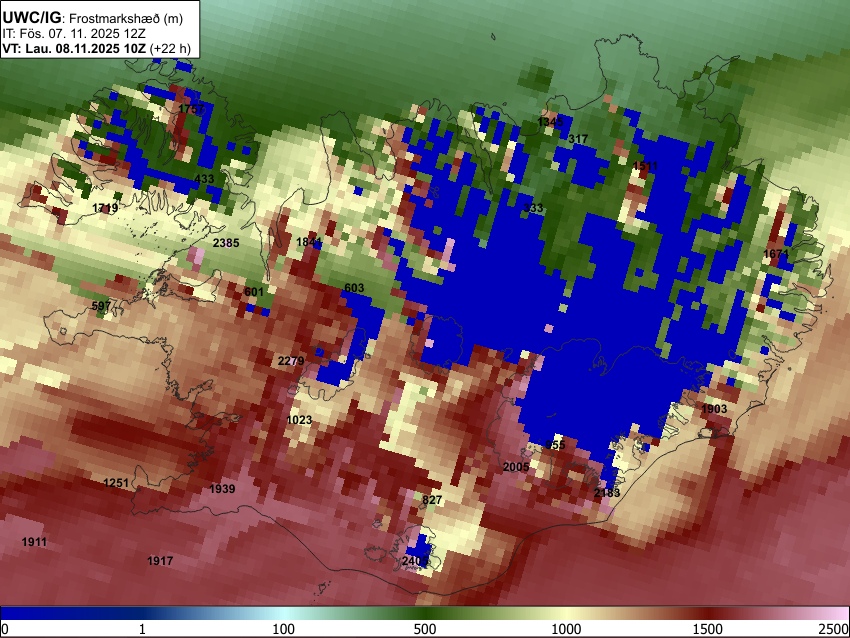
Task: Click the map value 2183
Action: coord(607,493)
